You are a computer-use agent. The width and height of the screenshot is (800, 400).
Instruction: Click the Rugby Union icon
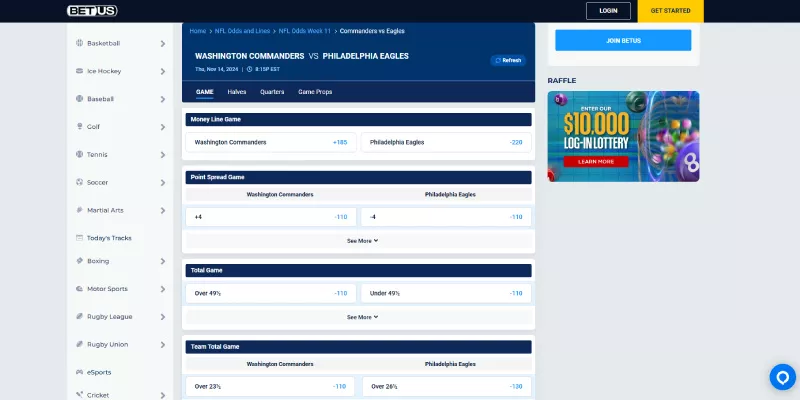[79, 344]
